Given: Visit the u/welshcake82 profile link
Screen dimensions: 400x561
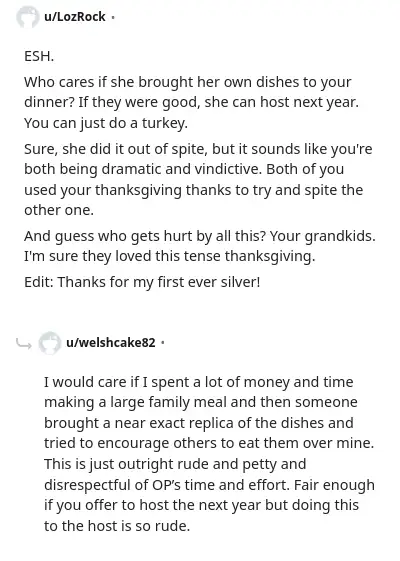Looking at the screenshot, I should [x=111, y=343].
